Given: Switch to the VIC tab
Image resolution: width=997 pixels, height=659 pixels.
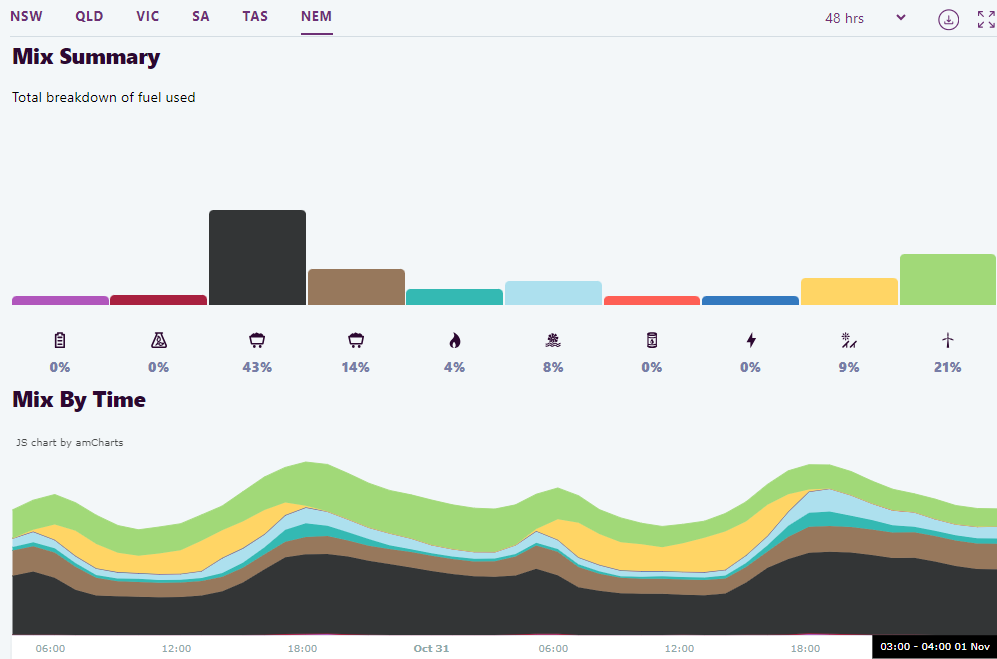Looking at the screenshot, I should 147,17.
